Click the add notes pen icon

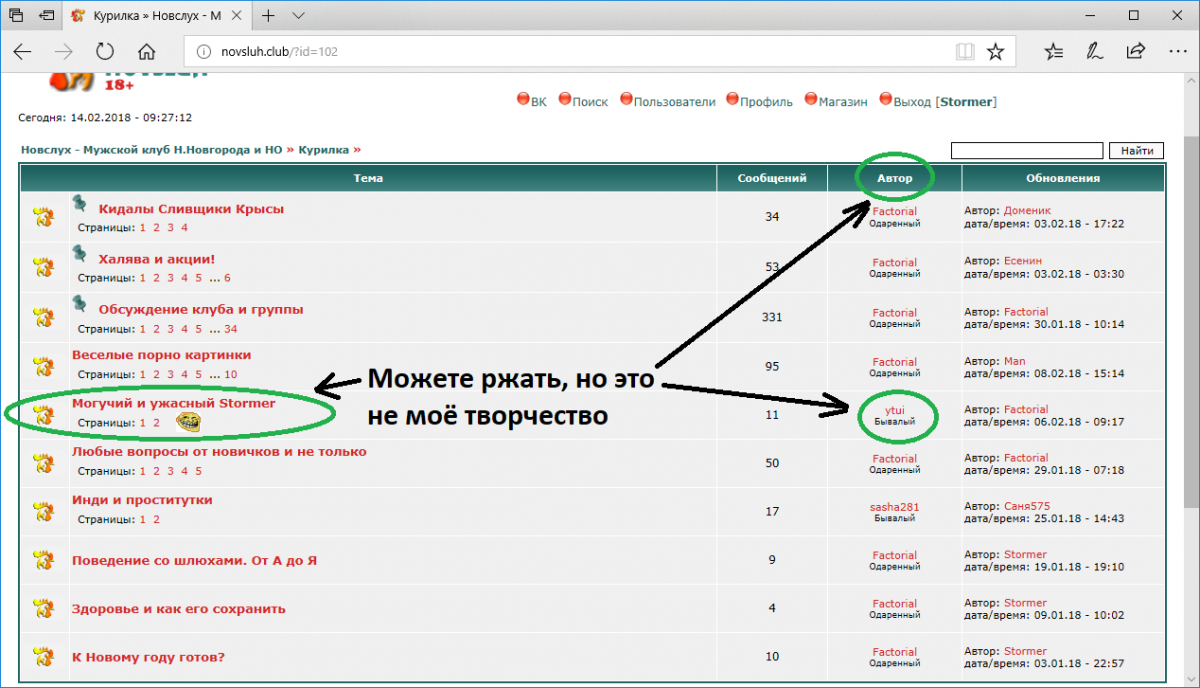[x=1095, y=51]
